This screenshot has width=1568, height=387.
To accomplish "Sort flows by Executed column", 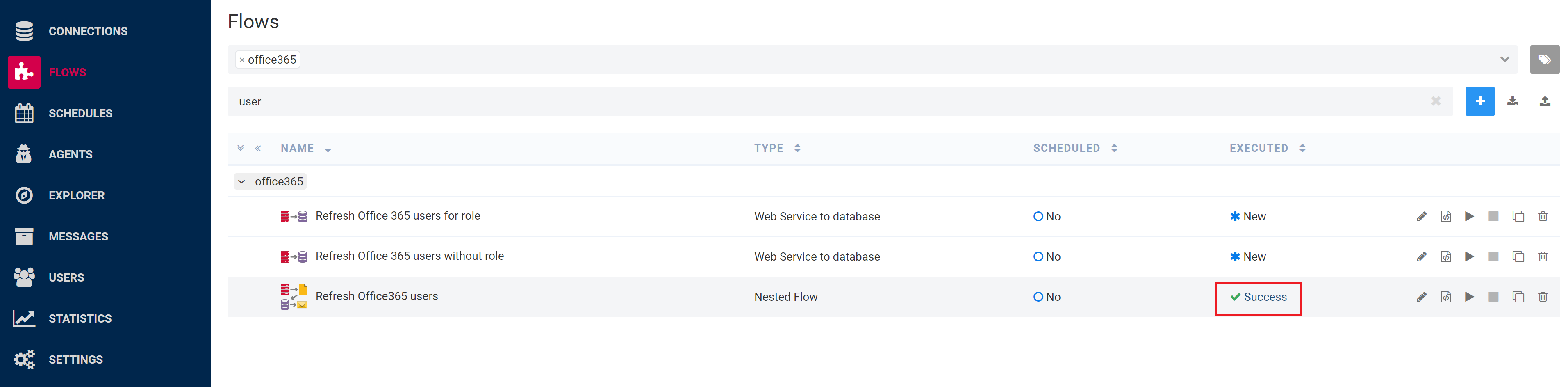I will click(1267, 148).
